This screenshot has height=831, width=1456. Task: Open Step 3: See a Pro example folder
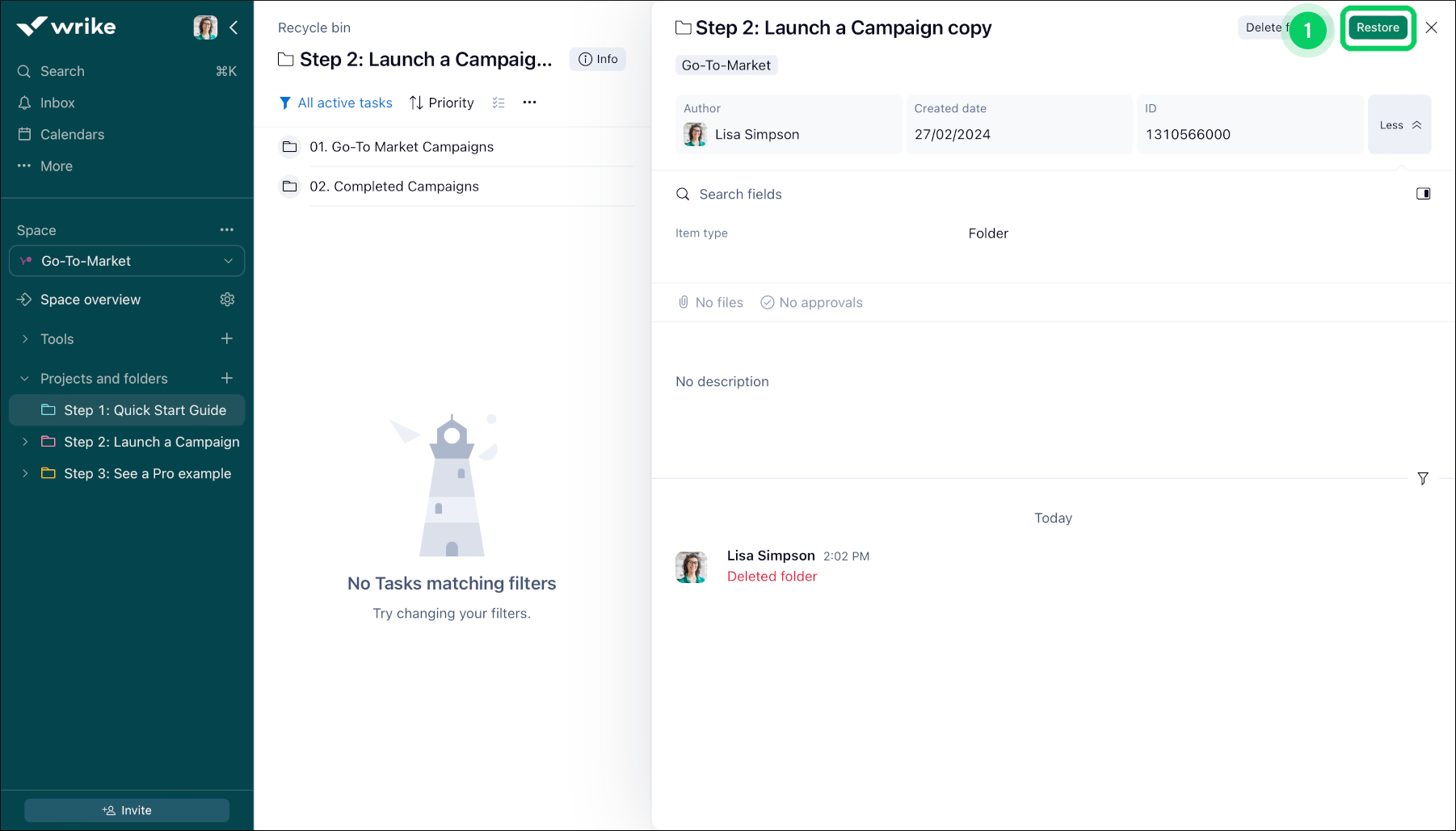[148, 473]
